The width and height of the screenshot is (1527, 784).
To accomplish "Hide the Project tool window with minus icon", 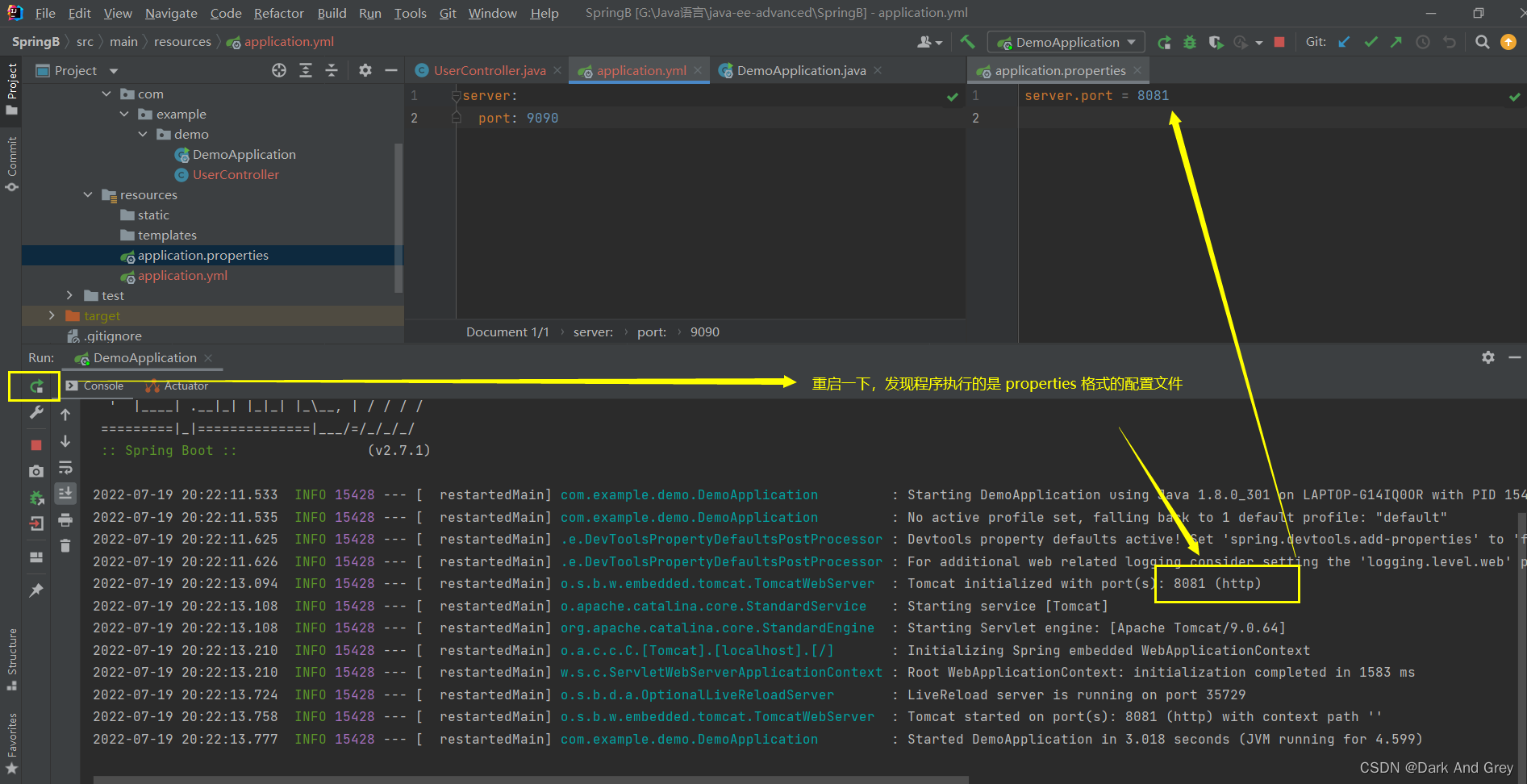I will [x=391, y=70].
